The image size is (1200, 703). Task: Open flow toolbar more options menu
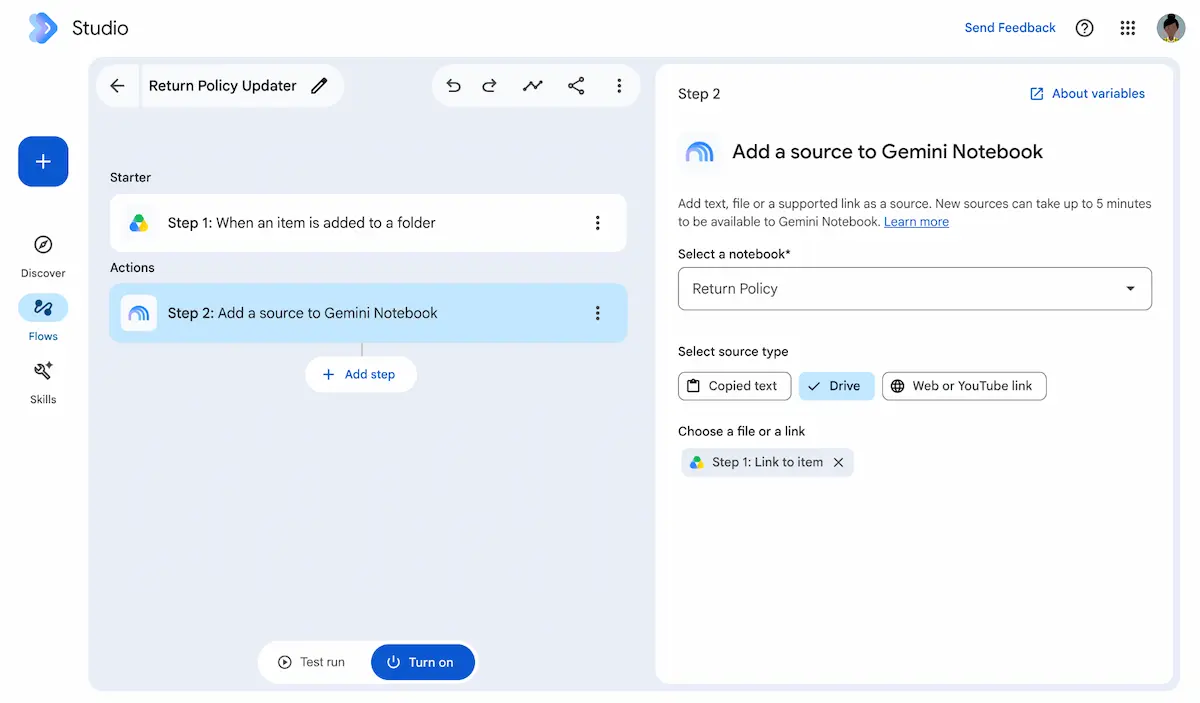(619, 86)
